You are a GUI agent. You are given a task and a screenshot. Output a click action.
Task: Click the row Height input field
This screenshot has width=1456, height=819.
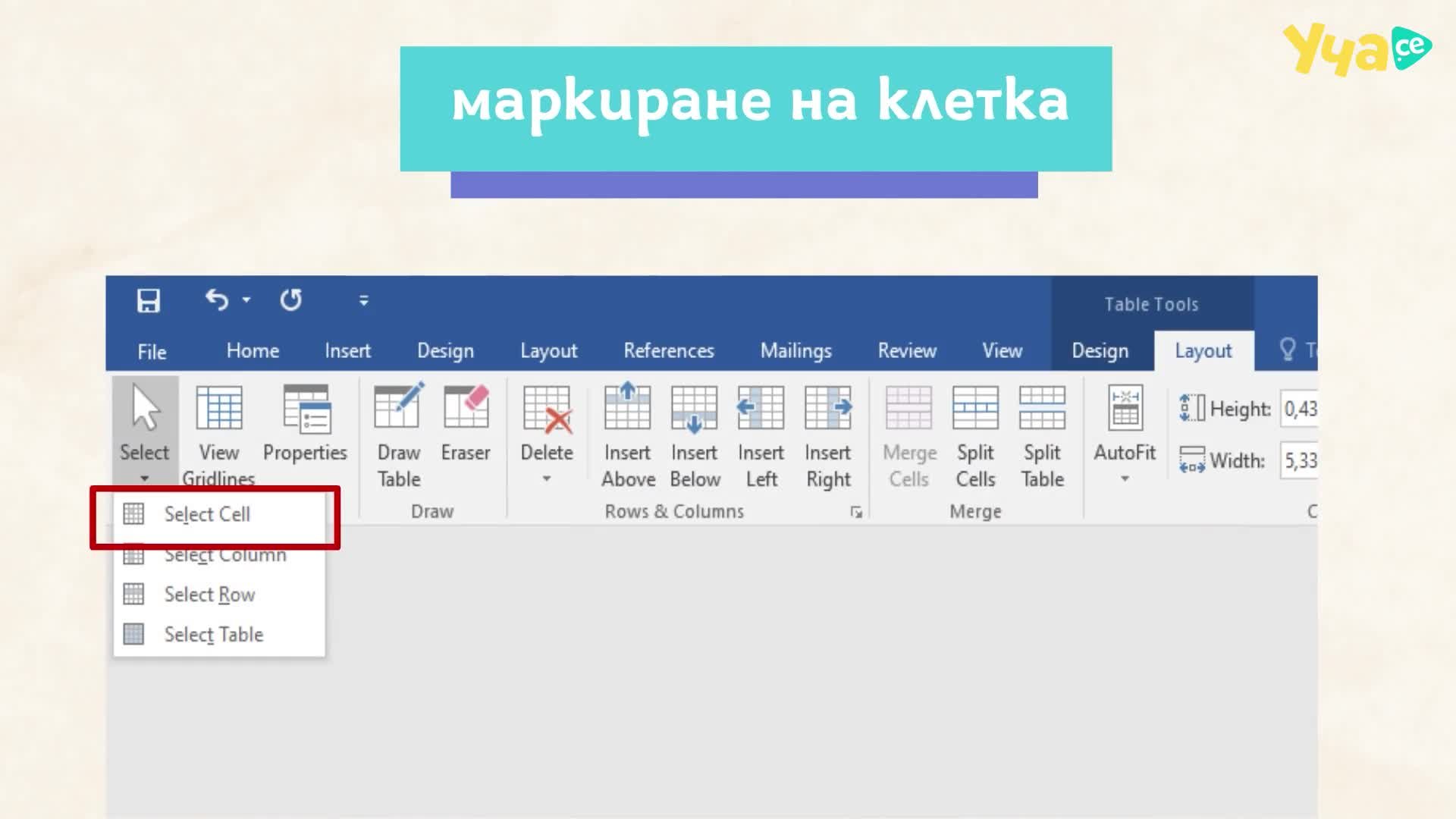tap(1299, 409)
